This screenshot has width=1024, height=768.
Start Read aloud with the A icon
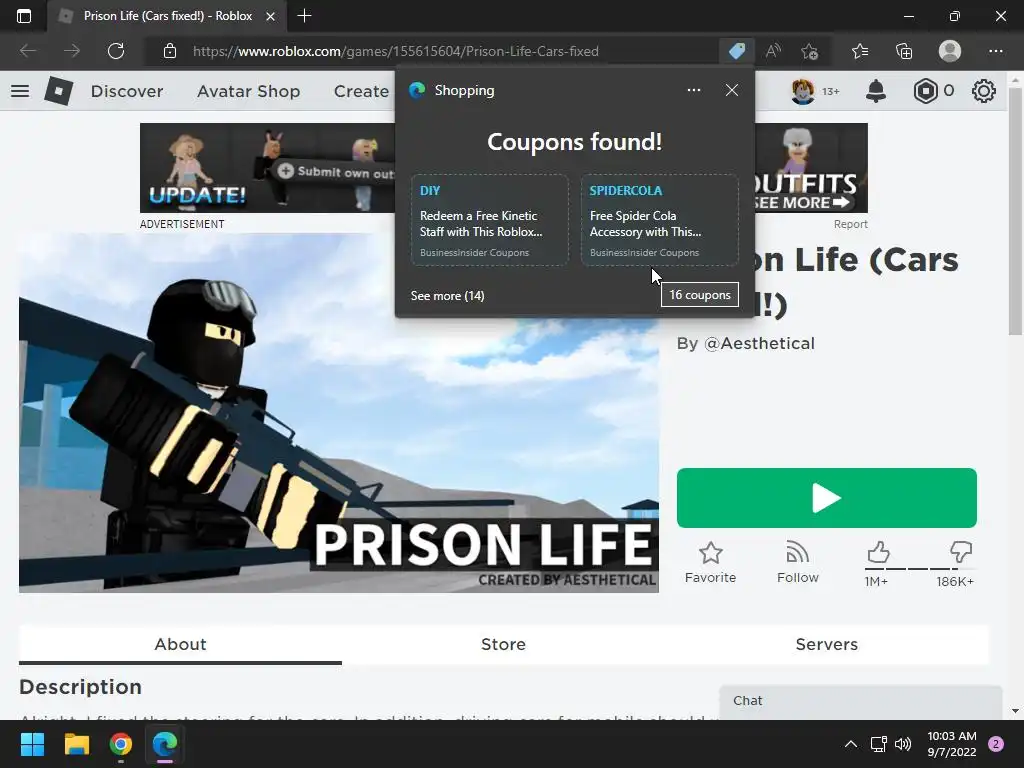coord(773,51)
